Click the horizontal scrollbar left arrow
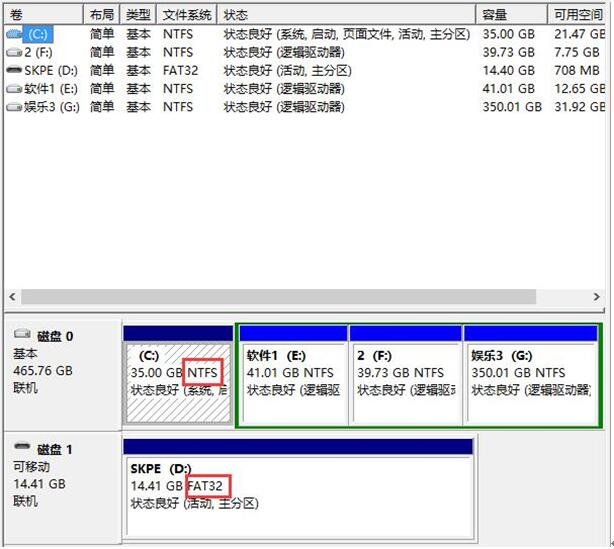This screenshot has width=614, height=549. tap(12, 298)
